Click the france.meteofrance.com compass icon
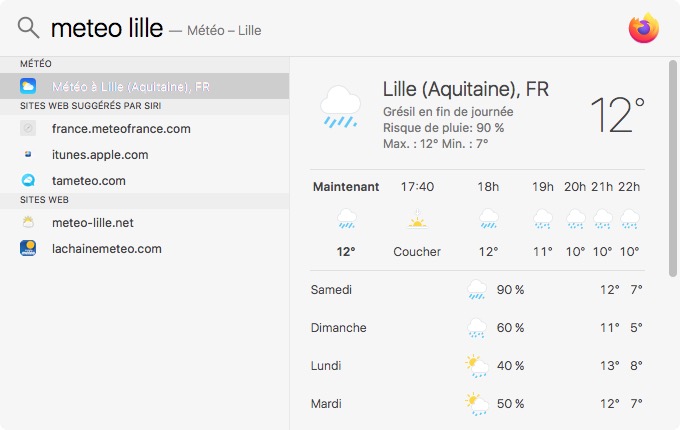680x430 pixels. click(29, 129)
